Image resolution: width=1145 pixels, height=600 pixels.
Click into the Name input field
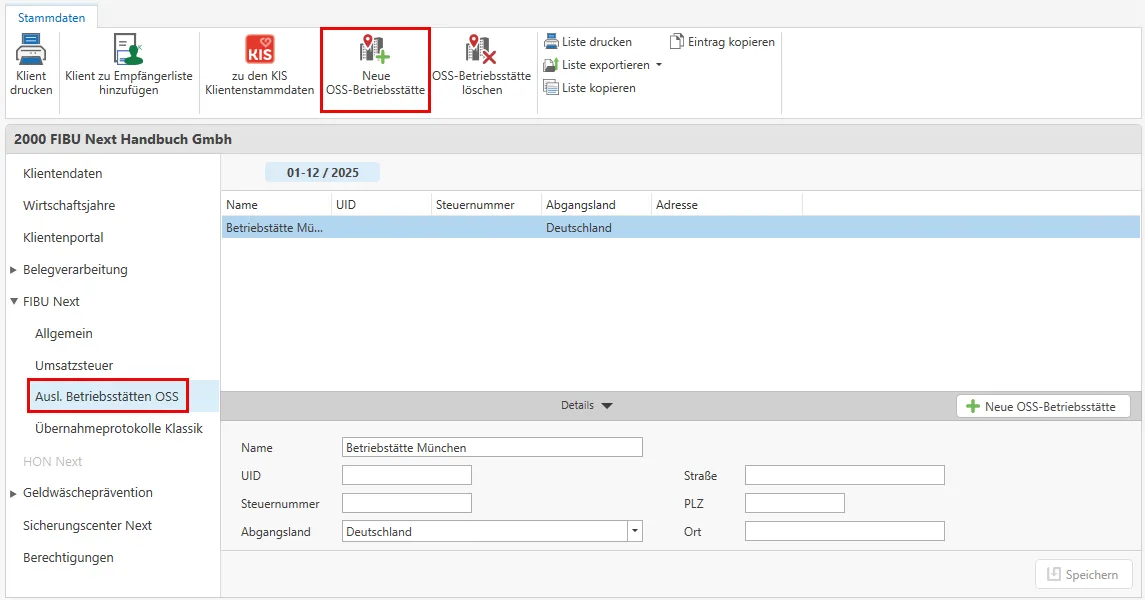pyautogui.click(x=492, y=447)
